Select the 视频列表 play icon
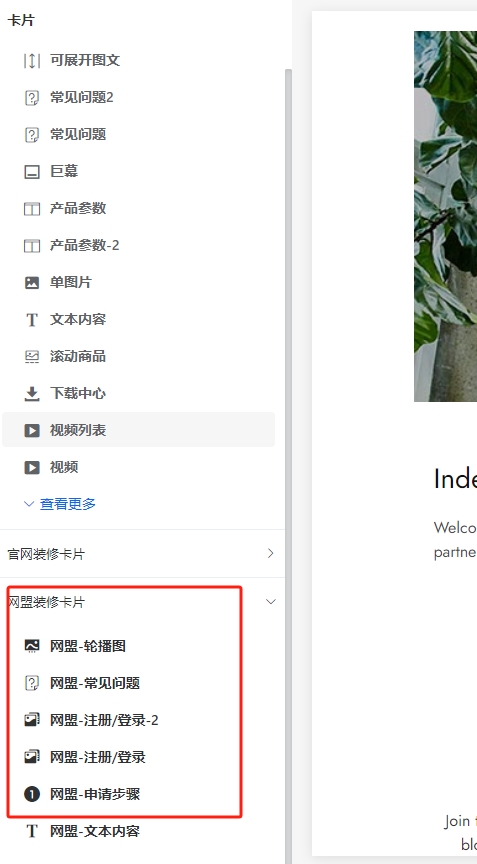Image resolution: width=477 pixels, height=864 pixels. point(32,430)
